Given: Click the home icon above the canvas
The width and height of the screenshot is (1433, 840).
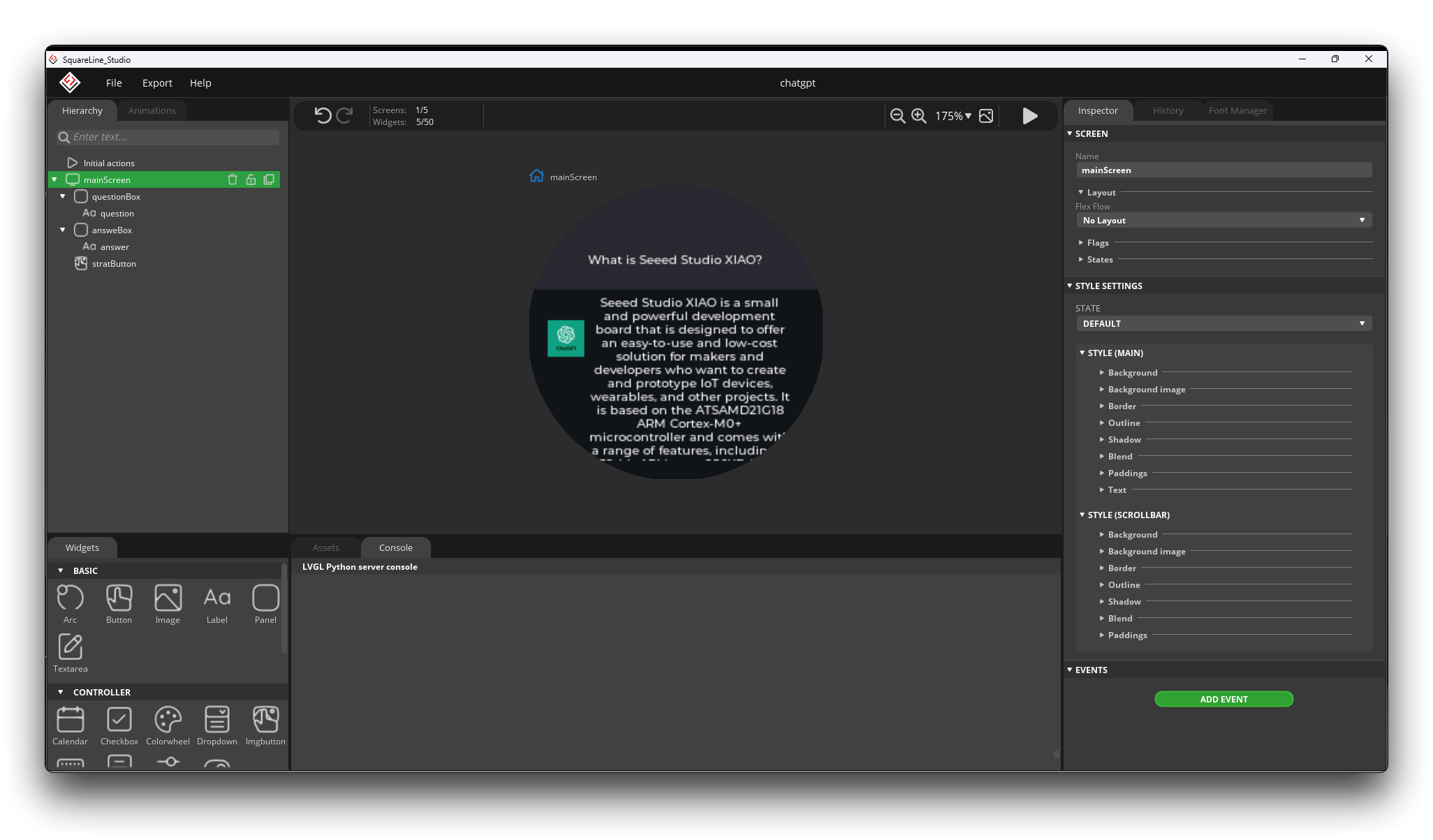Looking at the screenshot, I should point(536,176).
